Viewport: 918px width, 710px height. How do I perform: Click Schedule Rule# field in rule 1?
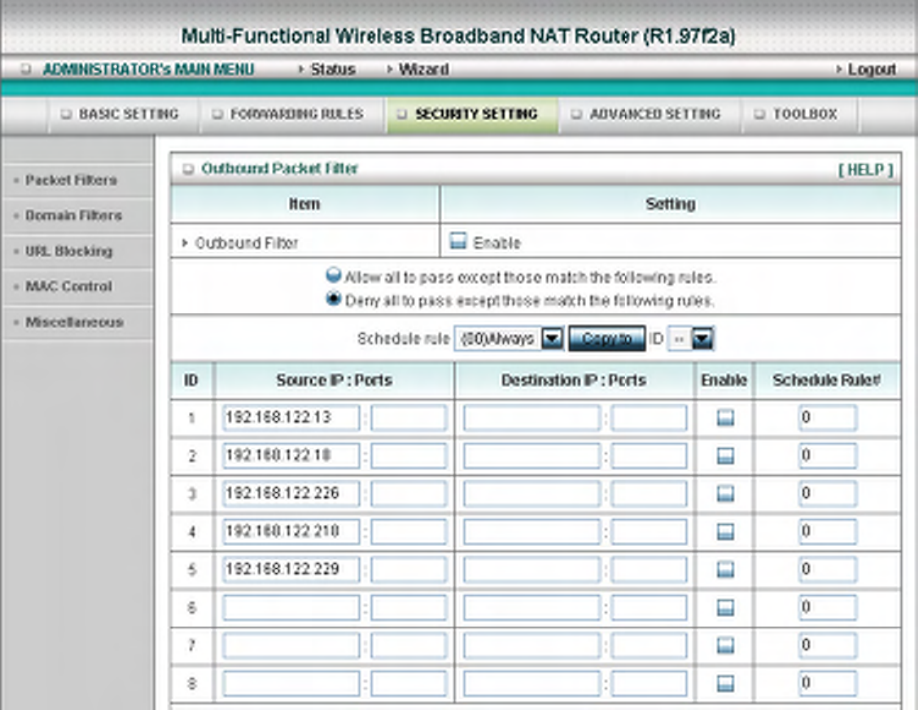(828, 418)
